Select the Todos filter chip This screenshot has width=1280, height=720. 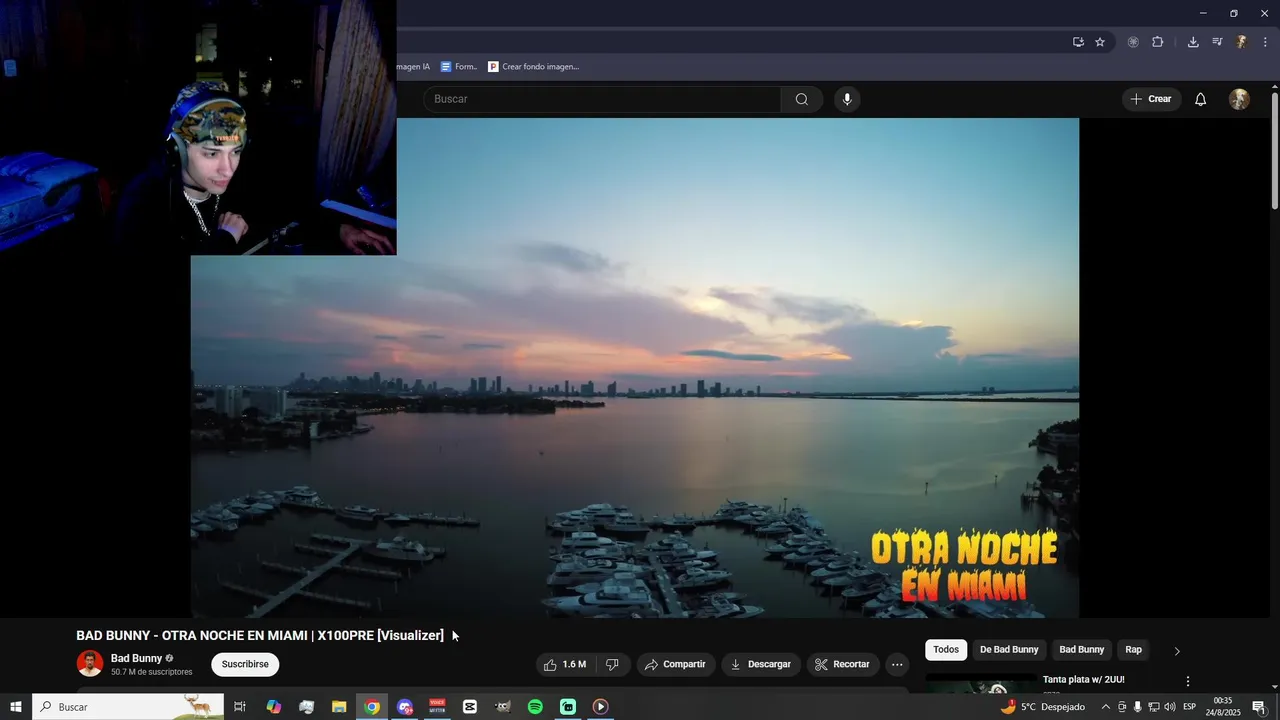pos(946,650)
